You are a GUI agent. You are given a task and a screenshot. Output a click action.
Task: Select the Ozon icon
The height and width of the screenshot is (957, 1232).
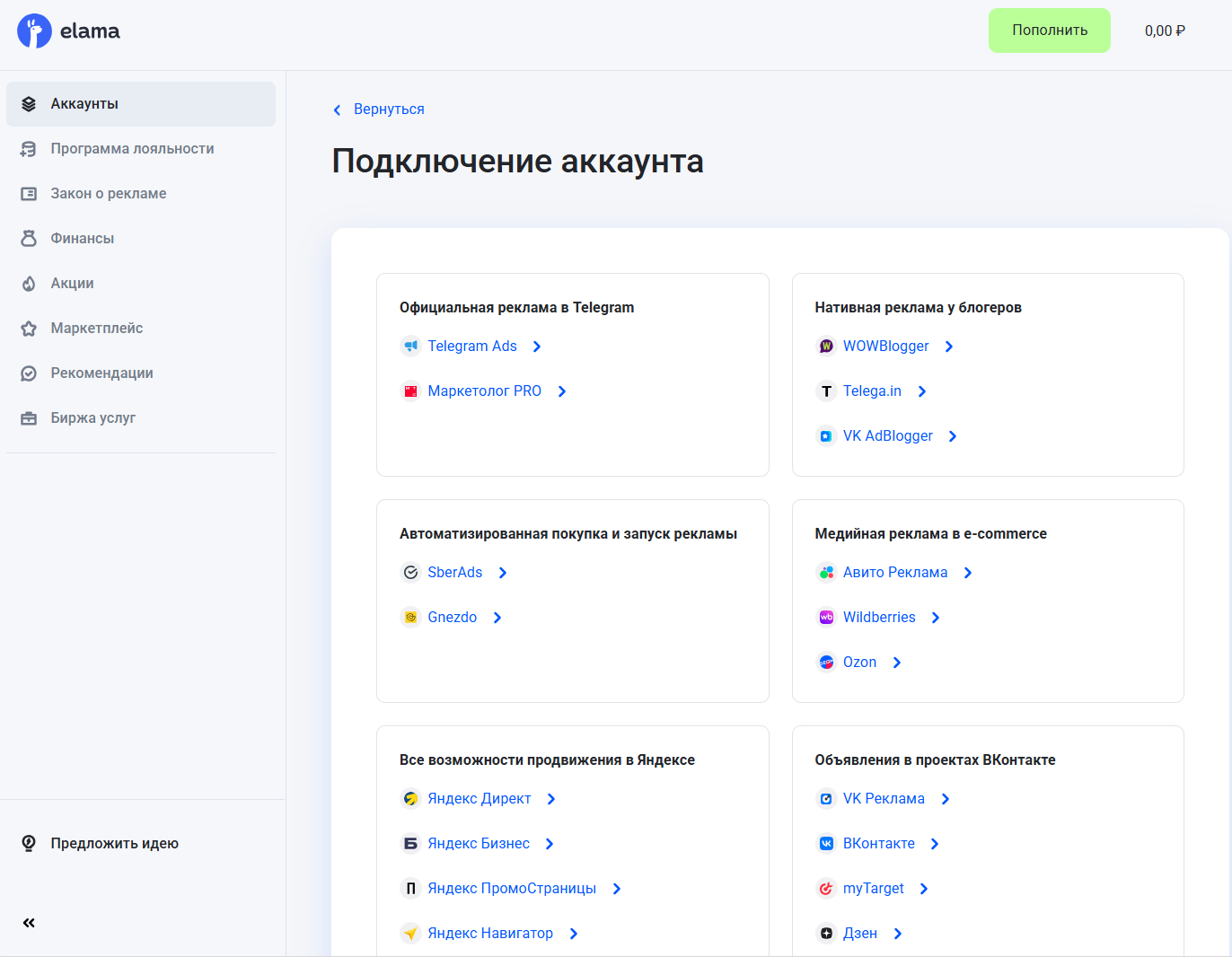click(825, 662)
